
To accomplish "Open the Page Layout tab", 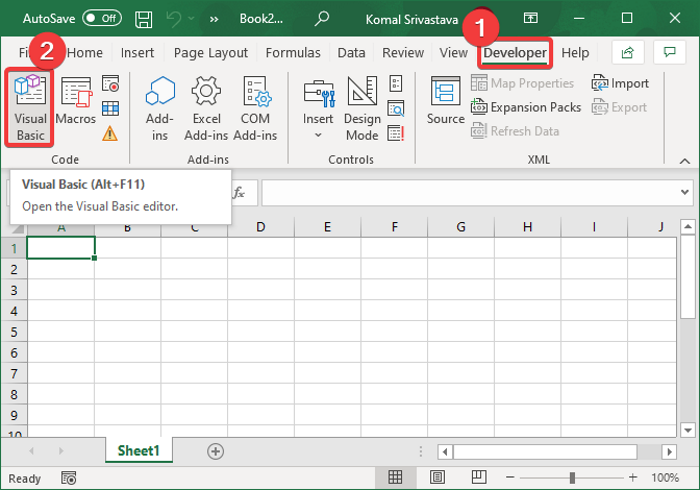I will pyautogui.click(x=211, y=53).
